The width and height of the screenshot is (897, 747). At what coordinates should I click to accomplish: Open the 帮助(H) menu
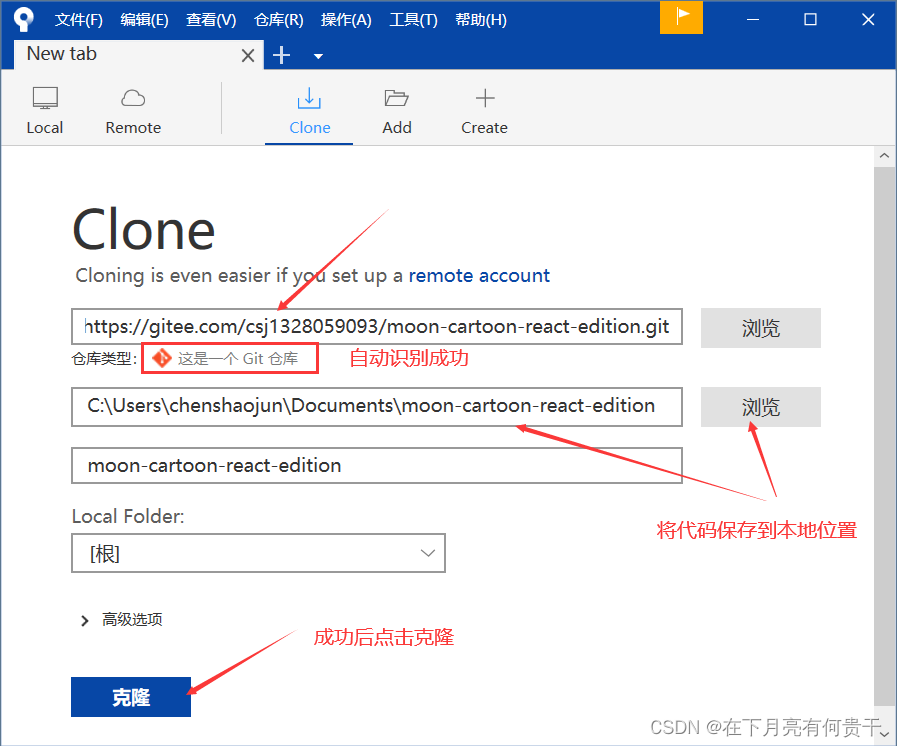481,19
